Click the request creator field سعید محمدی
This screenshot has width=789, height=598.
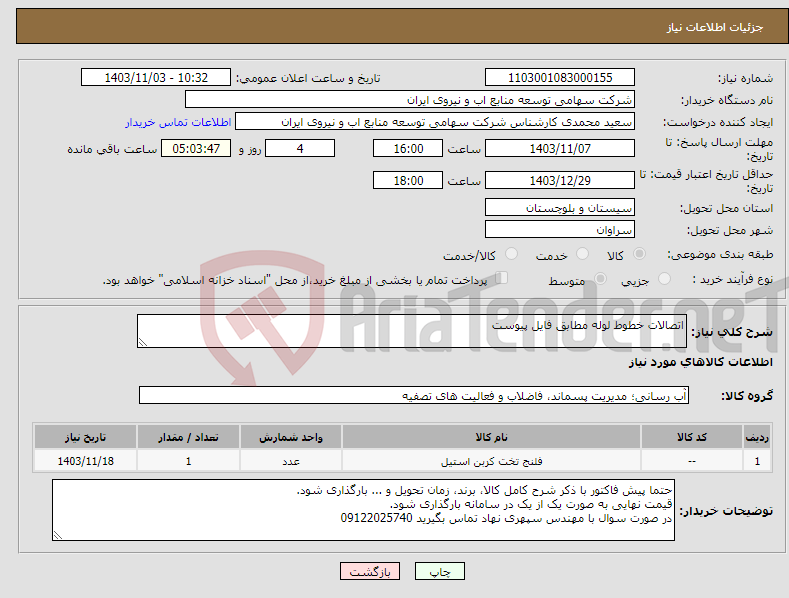[x=435, y=122]
